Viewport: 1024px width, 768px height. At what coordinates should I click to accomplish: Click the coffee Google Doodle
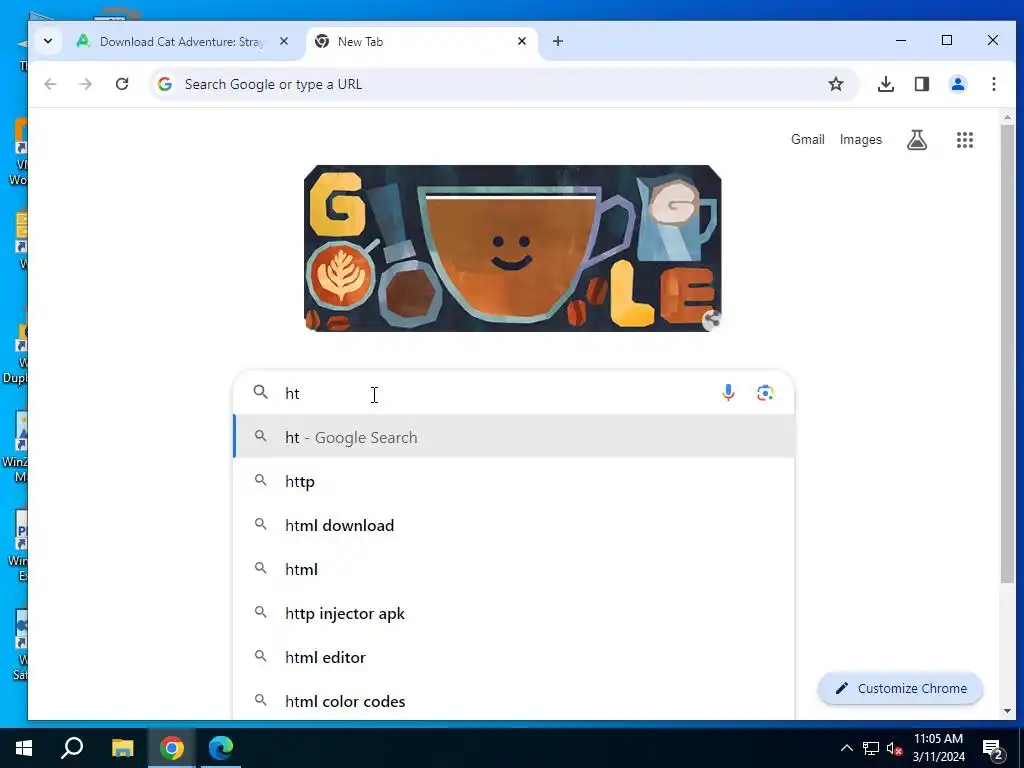[x=512, y=248]
